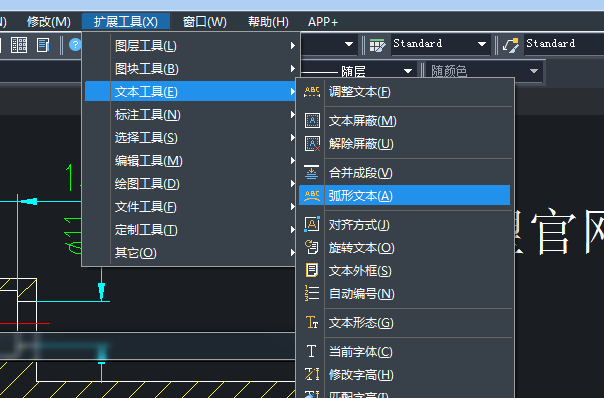Screen dimensions: 604x398
Task: Open the table style Standard dropdown
Action: click(x=441, y=44)
